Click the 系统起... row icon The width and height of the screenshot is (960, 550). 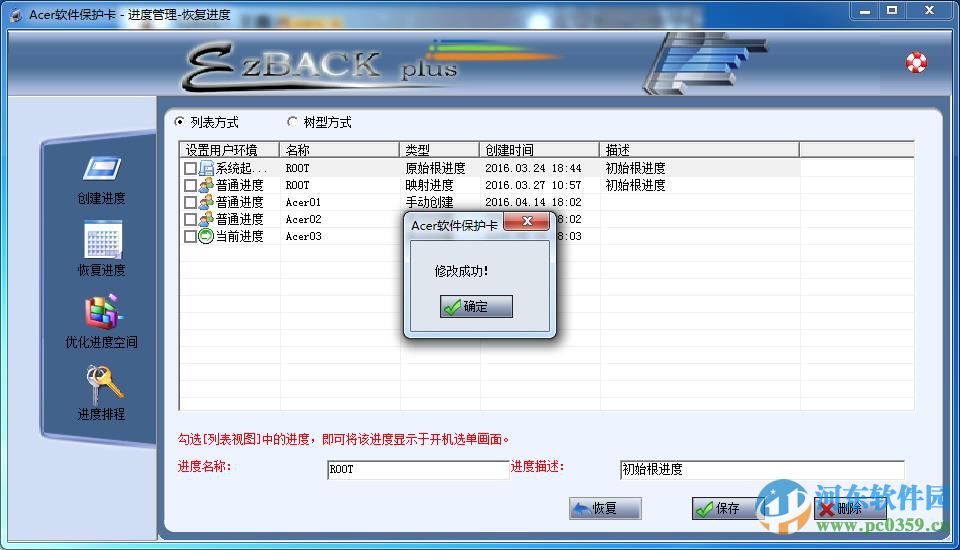(206, 168)
